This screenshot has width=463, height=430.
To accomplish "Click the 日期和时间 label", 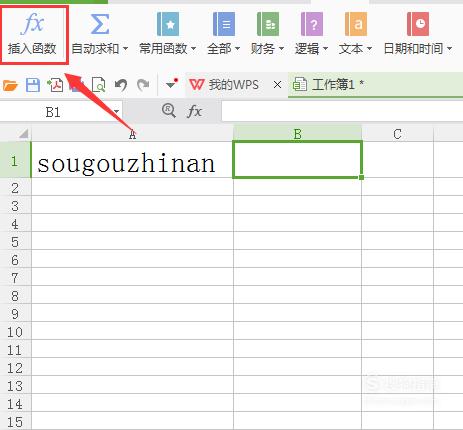I will pyautogui.click(x=414, y=49).
